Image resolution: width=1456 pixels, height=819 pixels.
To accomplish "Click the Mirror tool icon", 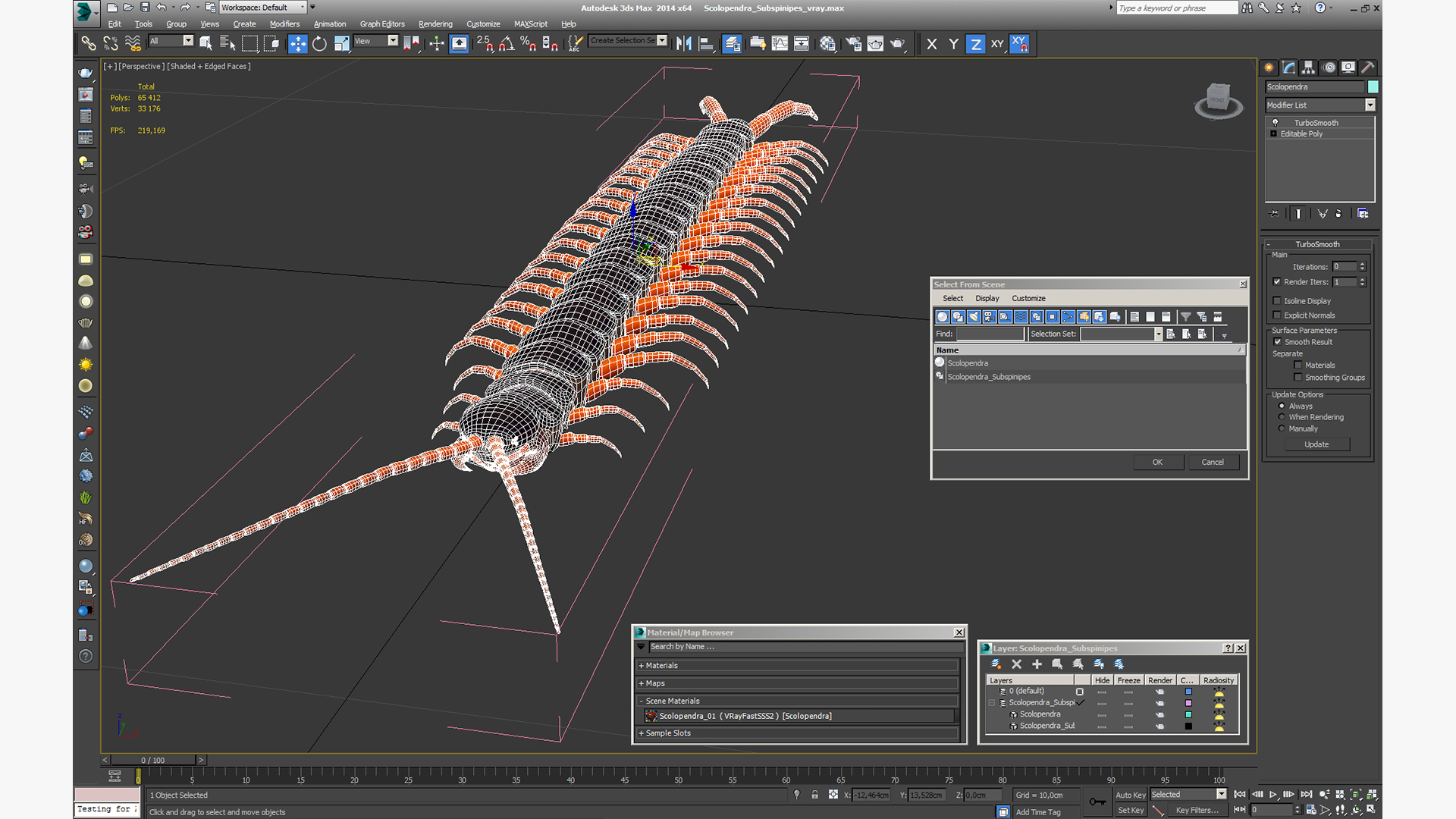I will tap(683, 44).
